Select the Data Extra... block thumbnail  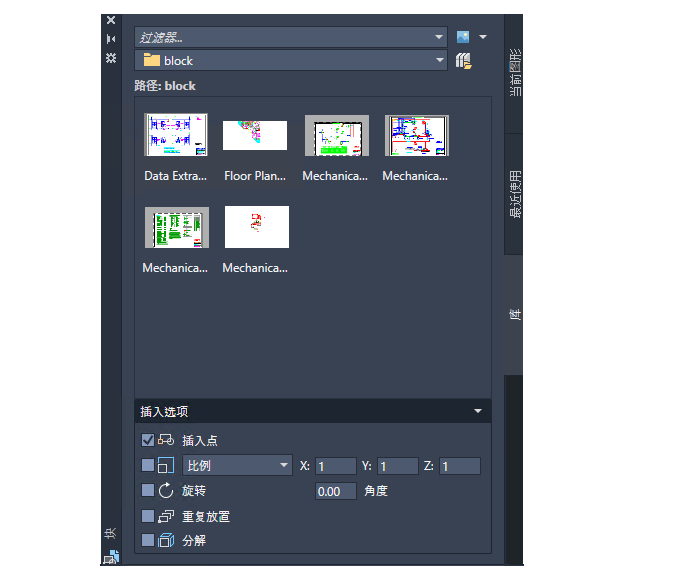coord(176,135)
